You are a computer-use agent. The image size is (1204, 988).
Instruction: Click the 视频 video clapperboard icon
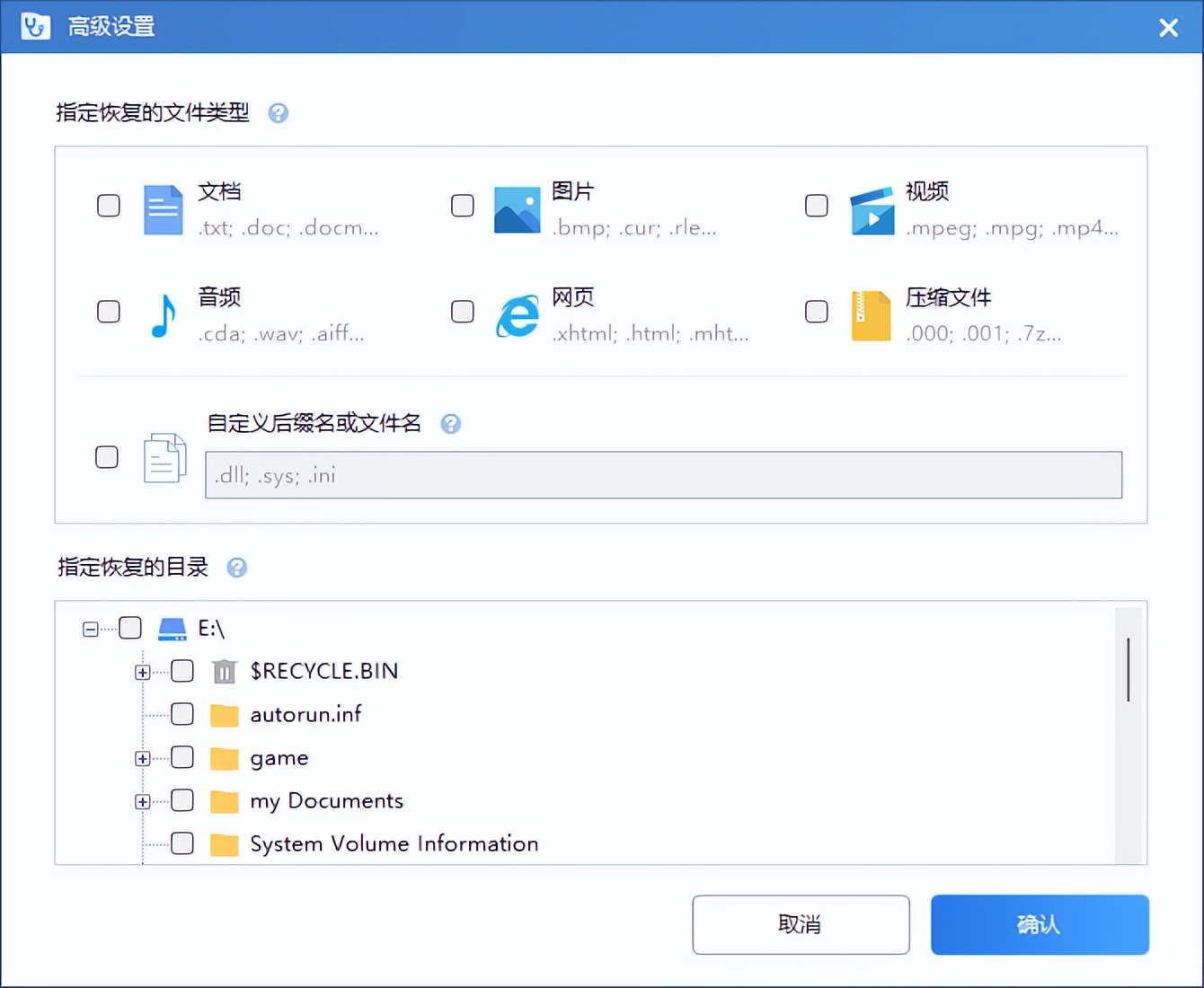click(871, 211)
